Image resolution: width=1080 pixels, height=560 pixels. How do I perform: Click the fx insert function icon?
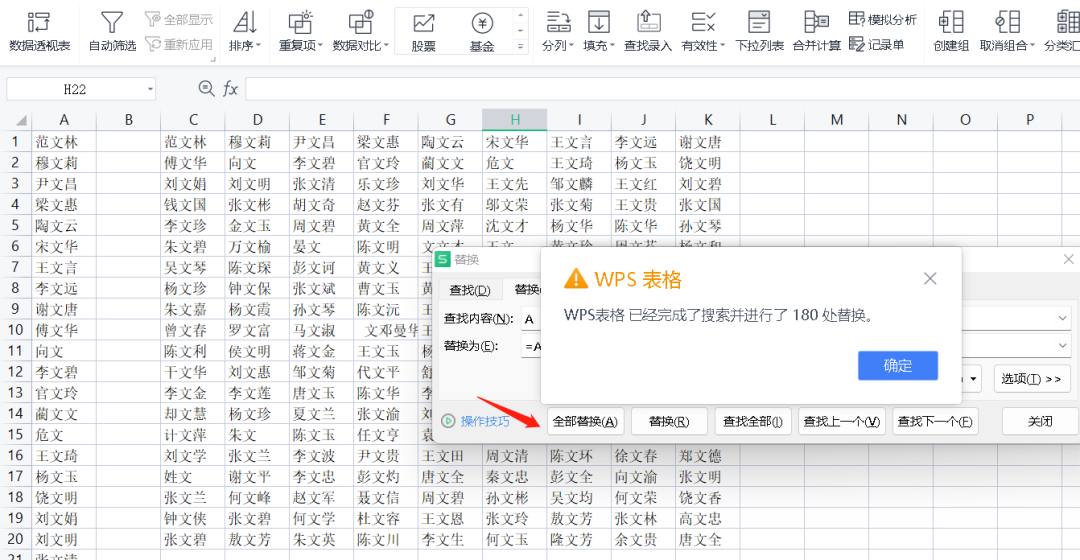tap(231, 88)
